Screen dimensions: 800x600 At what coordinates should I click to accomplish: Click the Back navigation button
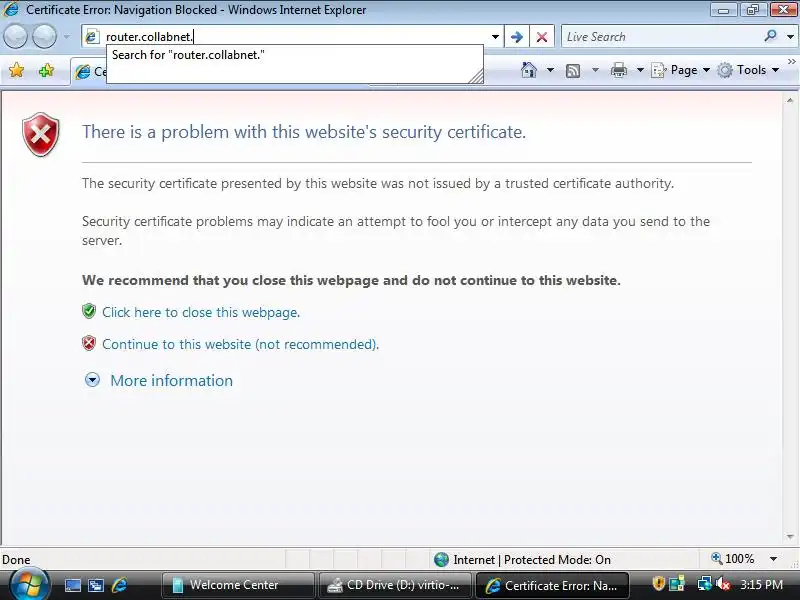click(x=15, y=37)
